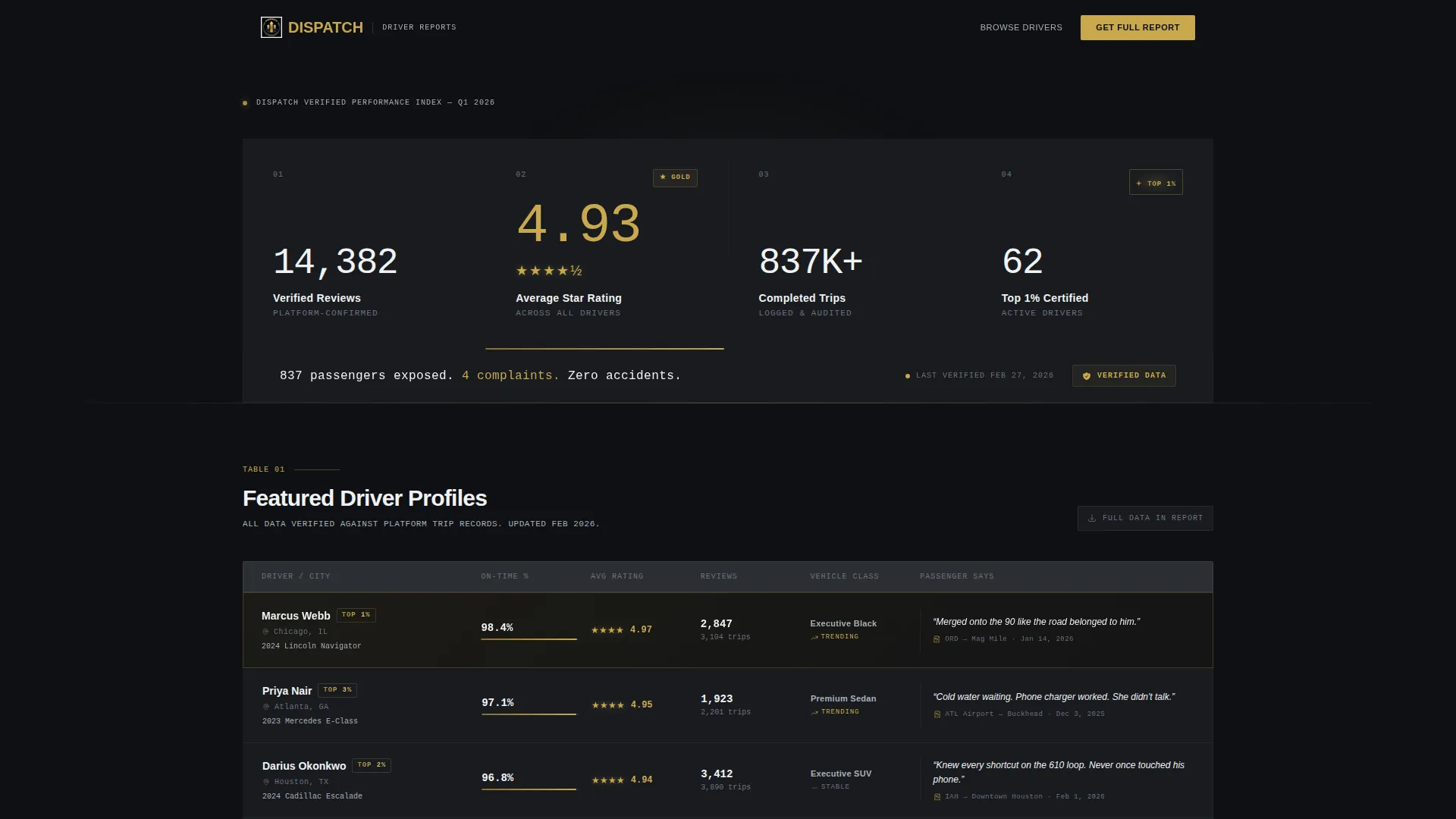Image resolution: width=1456 pixels, height=819 pixels.
Task: Click the 2023 Mercedes E-Class vehicle text
Action: click(x=310, y=721)
